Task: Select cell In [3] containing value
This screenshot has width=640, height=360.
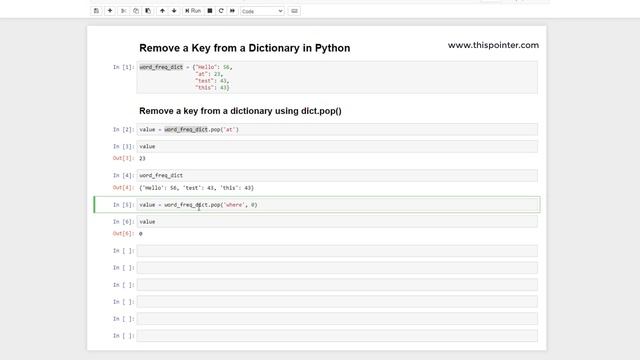Action: (x=337, y=147)
